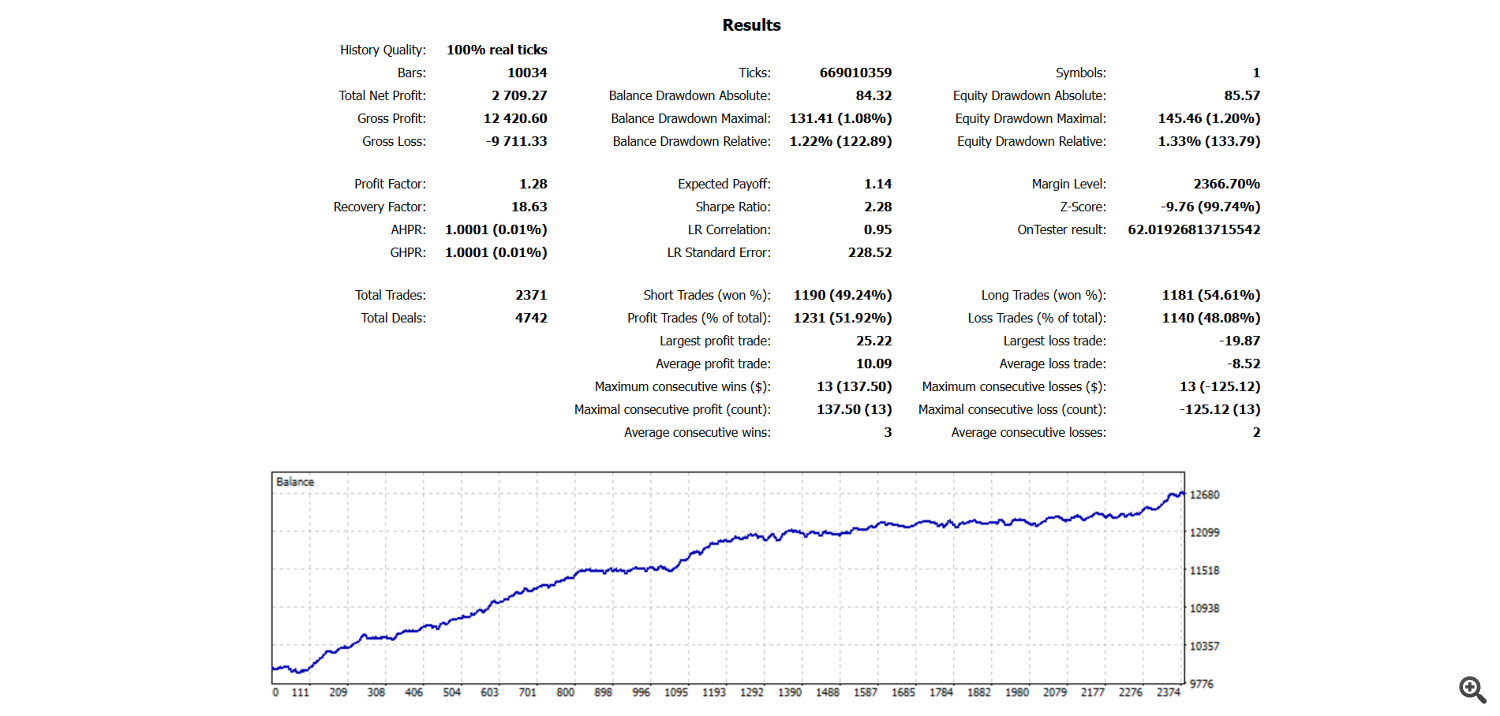Click the Long Trades won percentage value
The image size is (1500, 716).
1211,295
